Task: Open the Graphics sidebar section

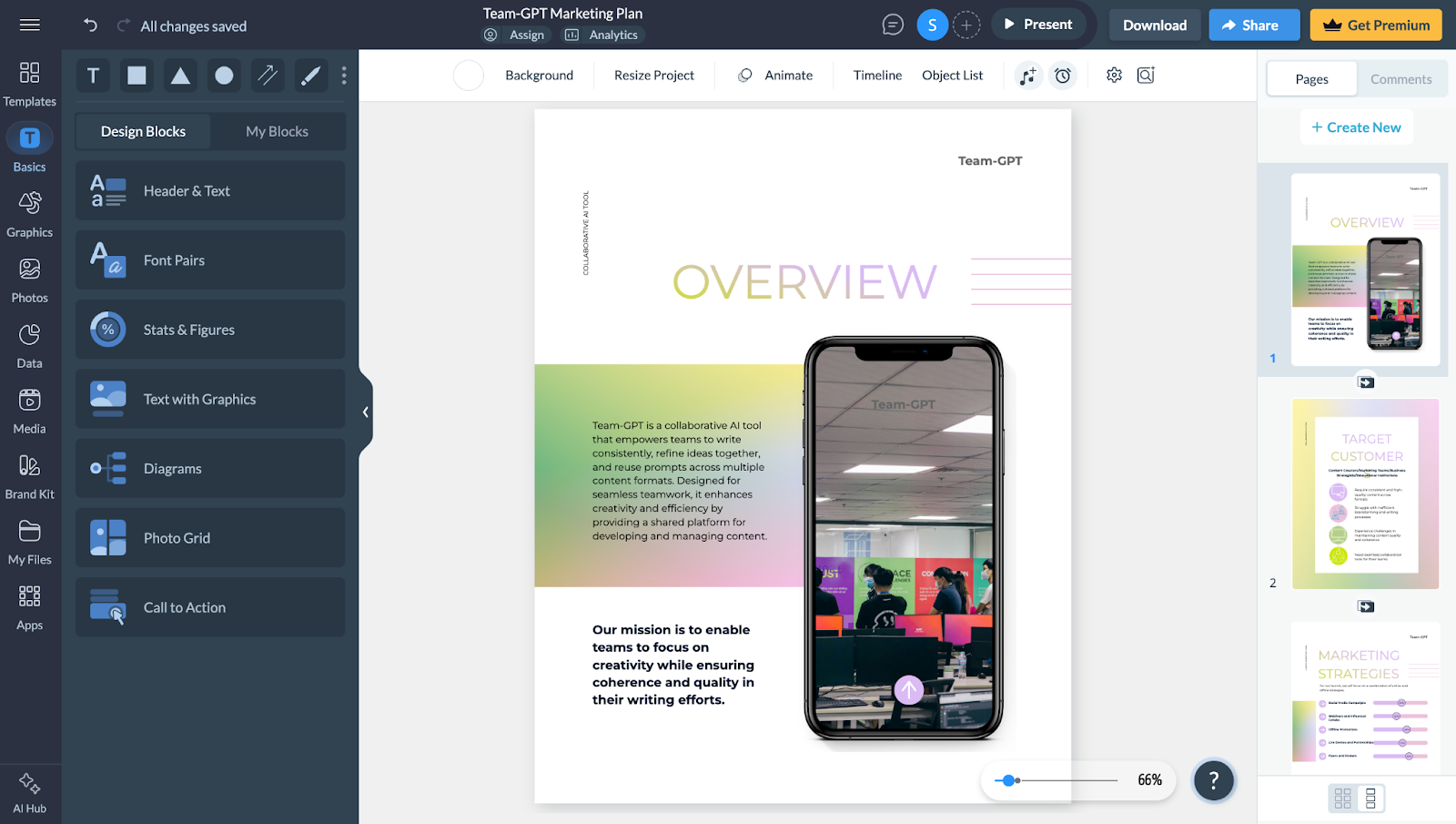Action: click(x=30, y=215)
